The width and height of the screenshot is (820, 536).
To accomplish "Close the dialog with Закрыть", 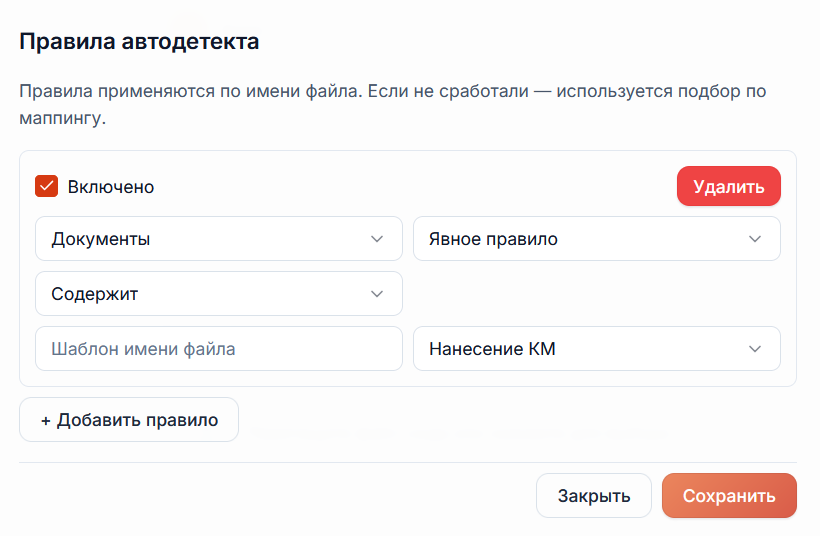I will pyautogui.click(x=594, y=496).
